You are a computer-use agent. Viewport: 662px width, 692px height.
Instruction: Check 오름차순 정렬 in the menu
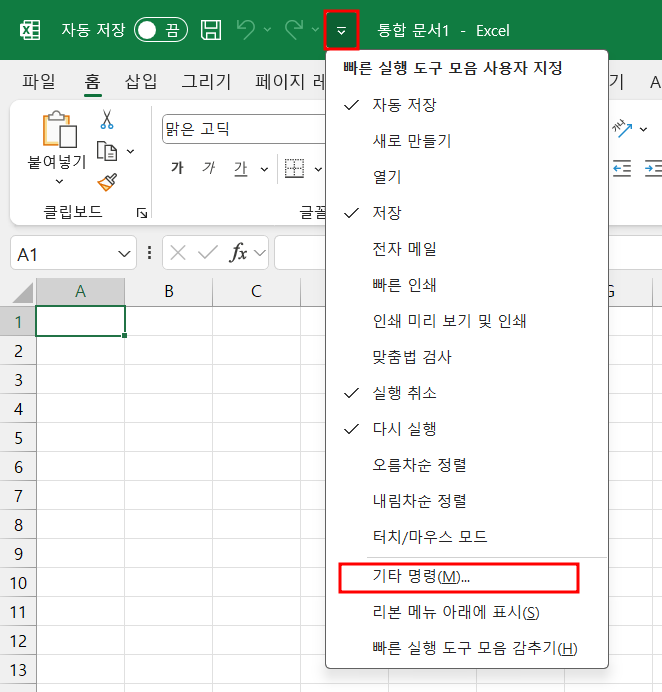click(467, 465)
